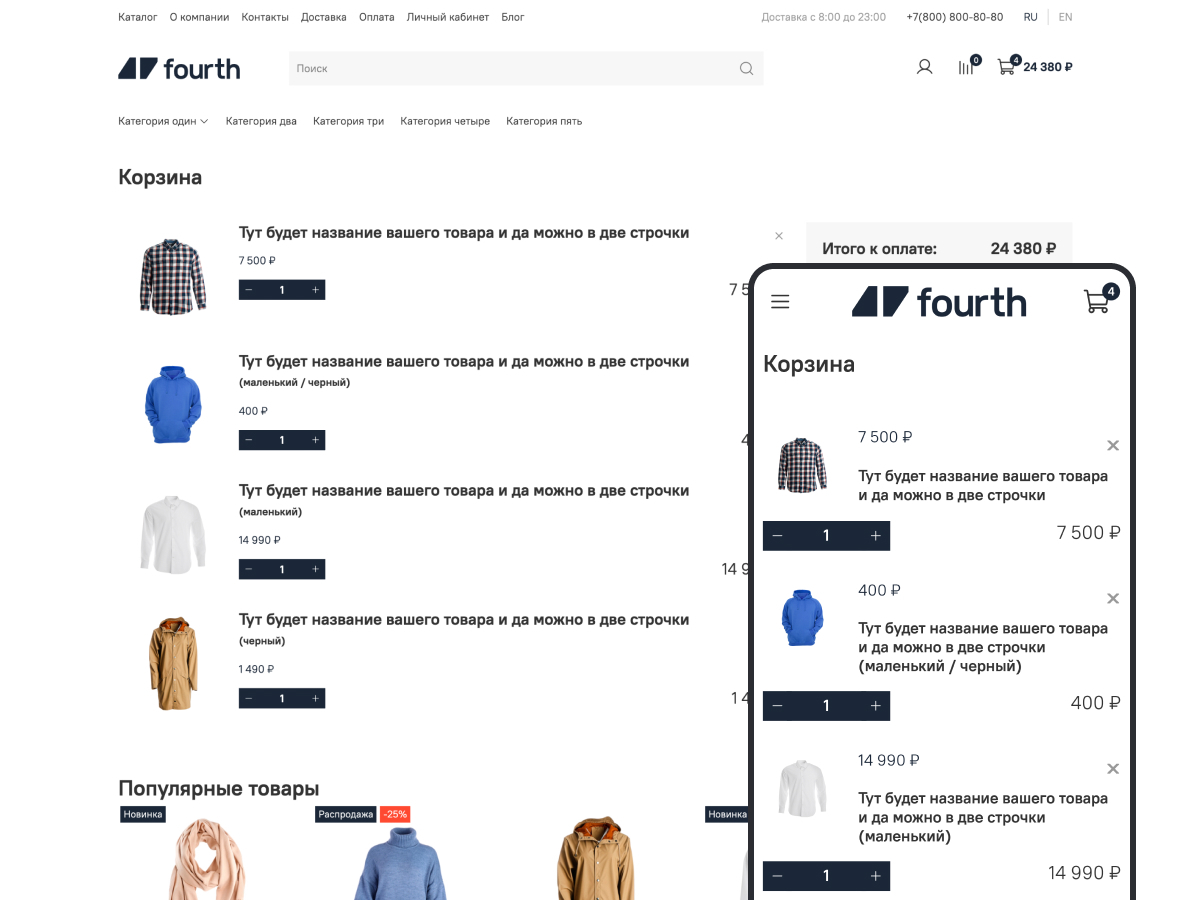
Task: Decrease quantity of desktop 400 ₽ hoodie
Action: 249,440
